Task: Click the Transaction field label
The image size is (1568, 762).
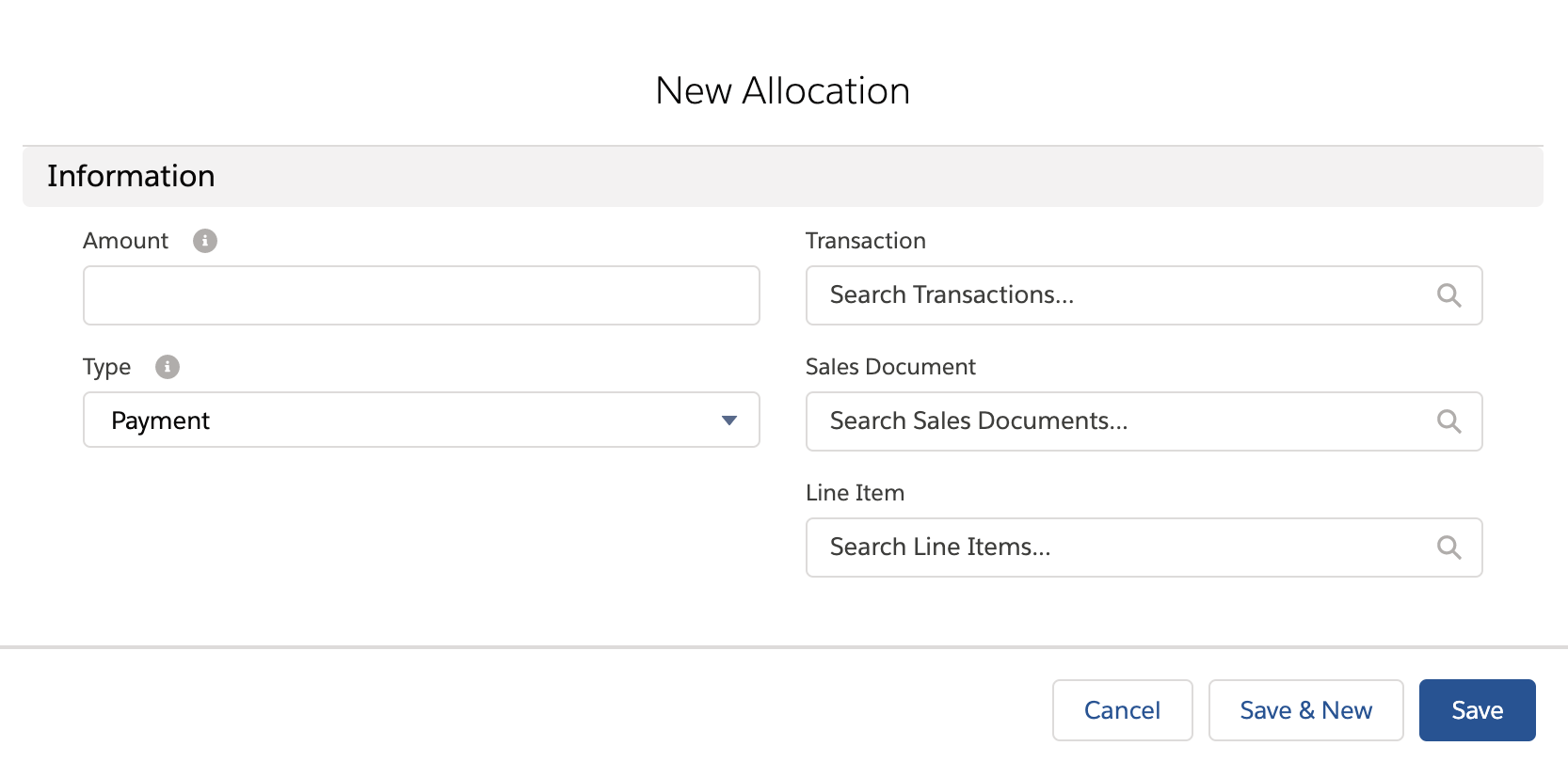Action: point(865,241)
